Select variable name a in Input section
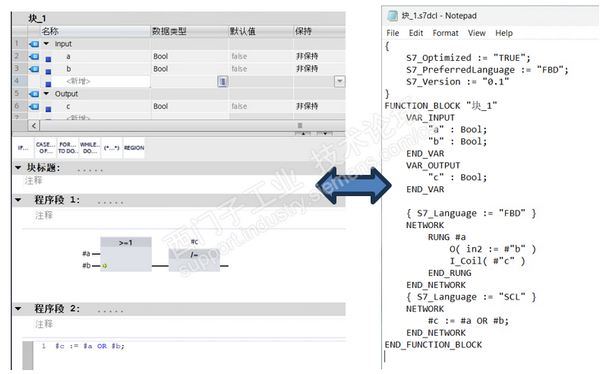 click(x=68, y=57)
